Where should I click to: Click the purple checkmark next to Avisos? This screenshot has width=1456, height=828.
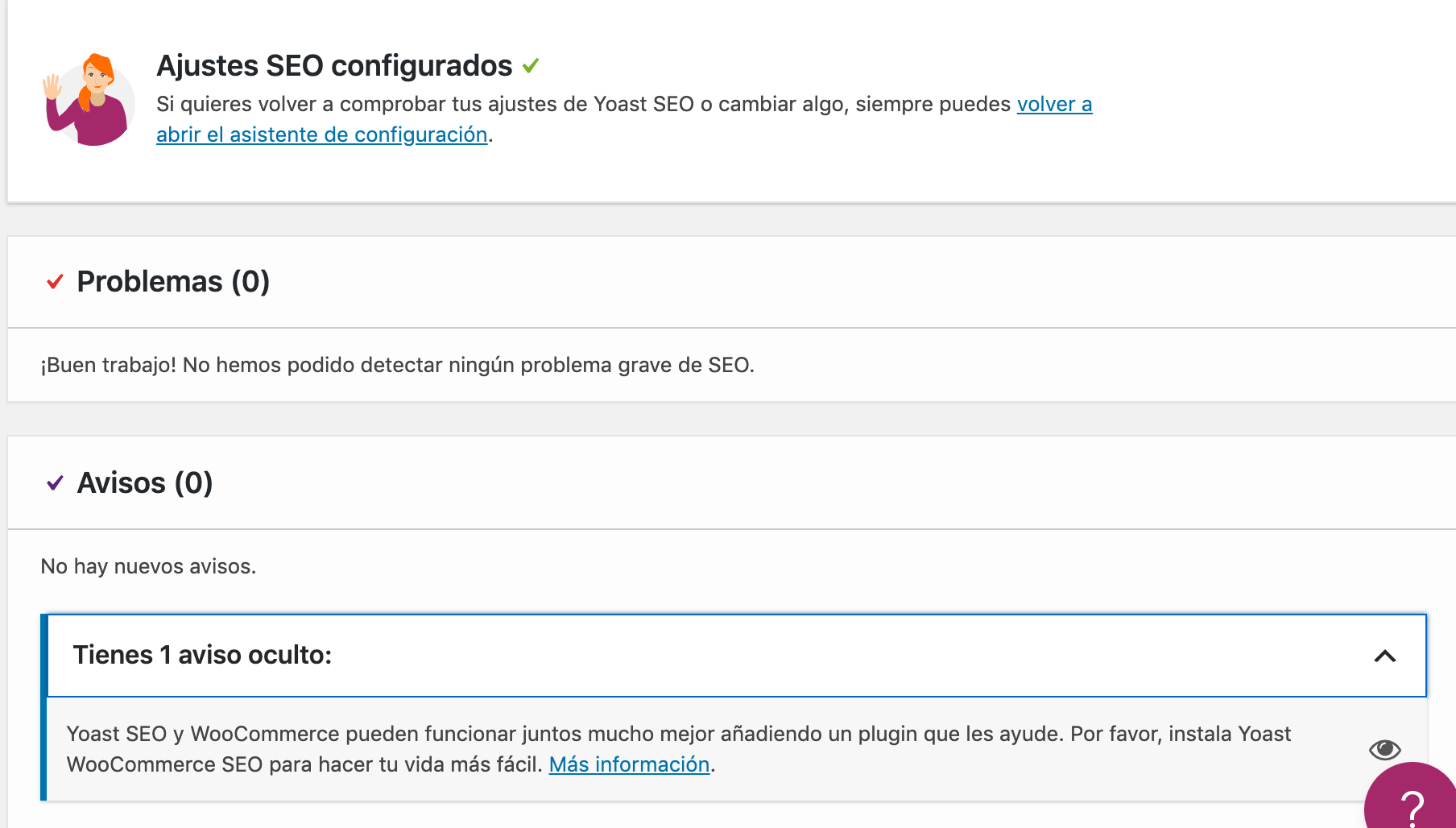point(55,483)
